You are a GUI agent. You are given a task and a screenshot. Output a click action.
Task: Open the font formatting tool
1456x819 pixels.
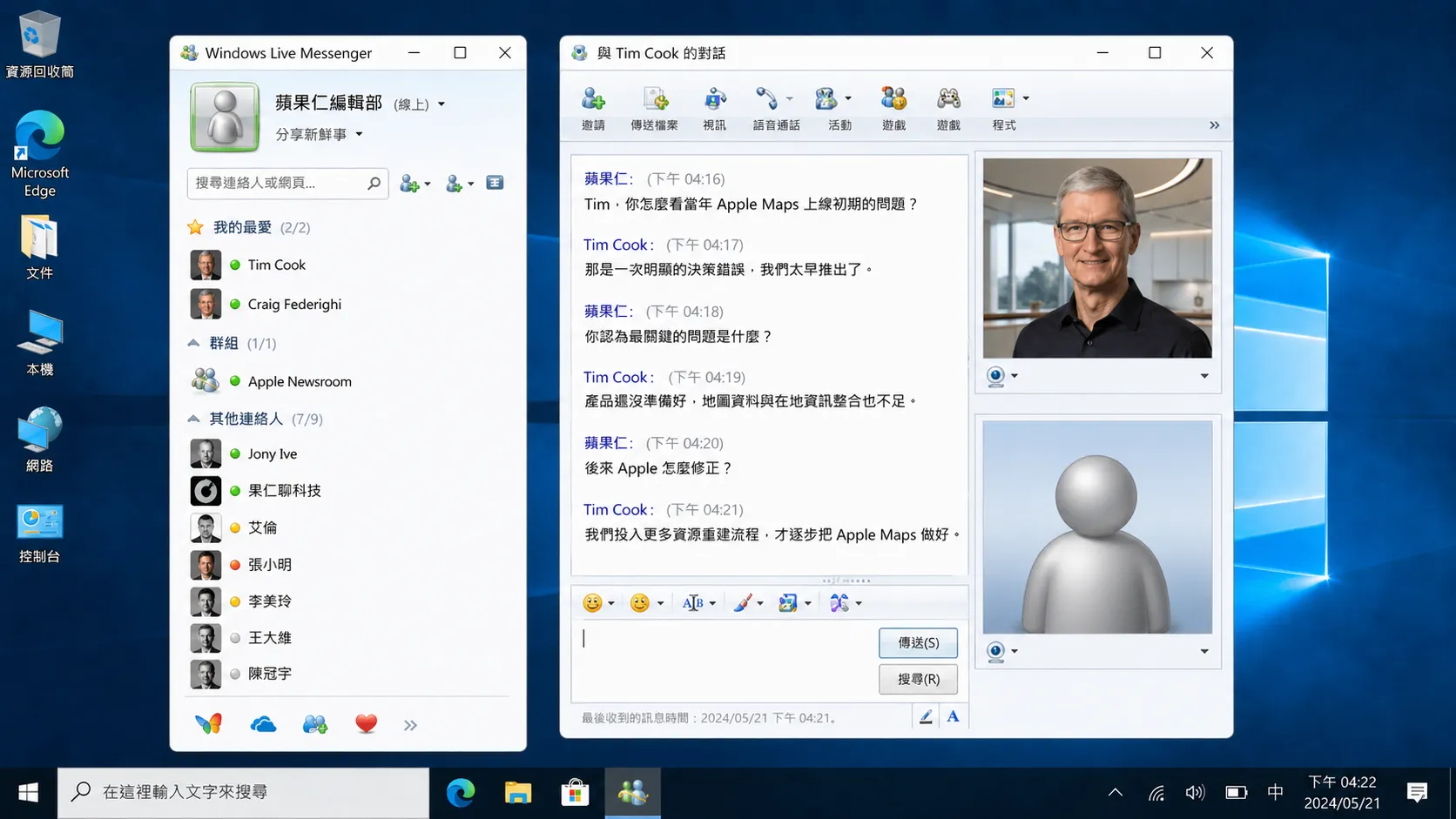point(692,603)
